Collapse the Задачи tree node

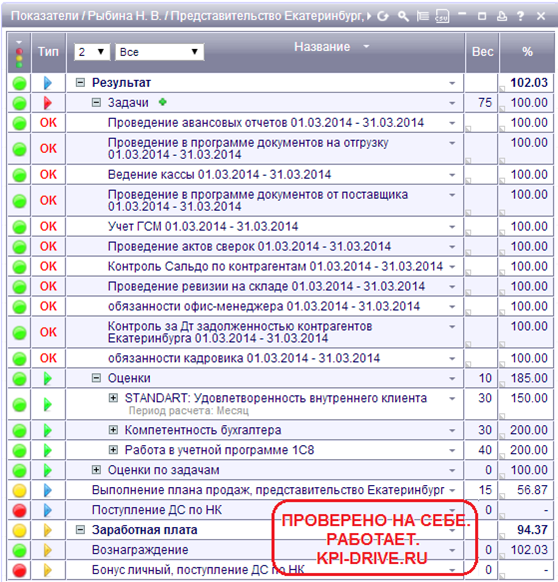(96, 102)
